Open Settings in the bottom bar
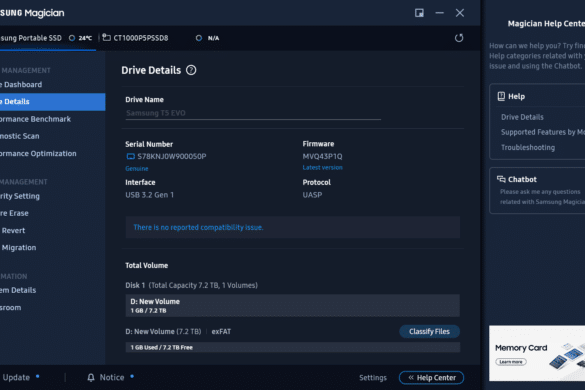 (373, 378)
